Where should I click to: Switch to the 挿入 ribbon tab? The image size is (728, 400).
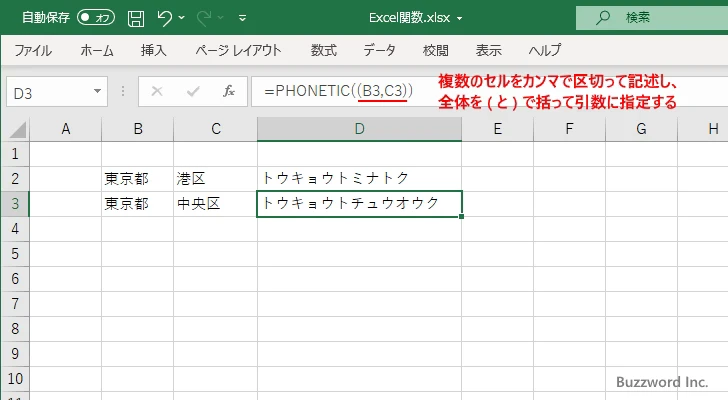coord(153,50)
